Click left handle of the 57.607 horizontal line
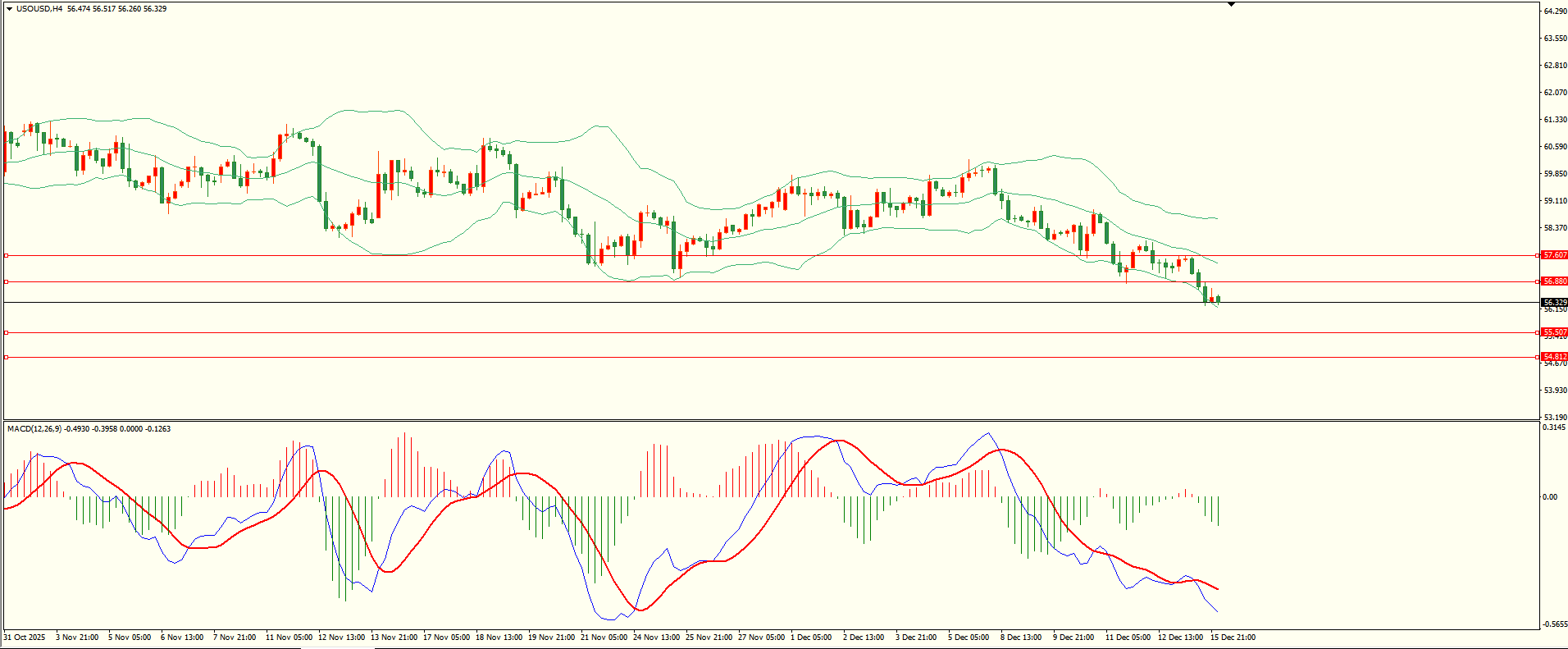The image size is (1568, 649). [7, 255]
